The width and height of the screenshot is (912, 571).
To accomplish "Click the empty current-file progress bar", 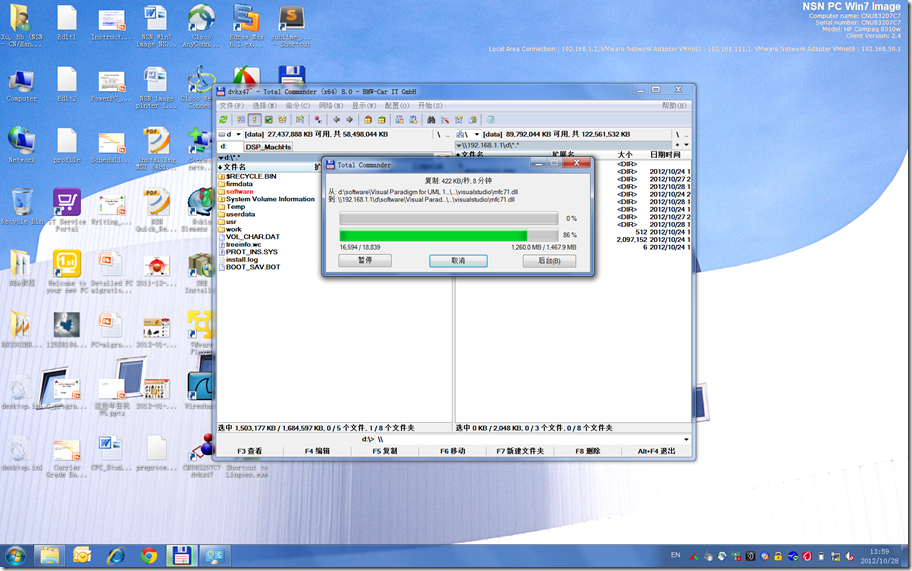I will [449, 219].
